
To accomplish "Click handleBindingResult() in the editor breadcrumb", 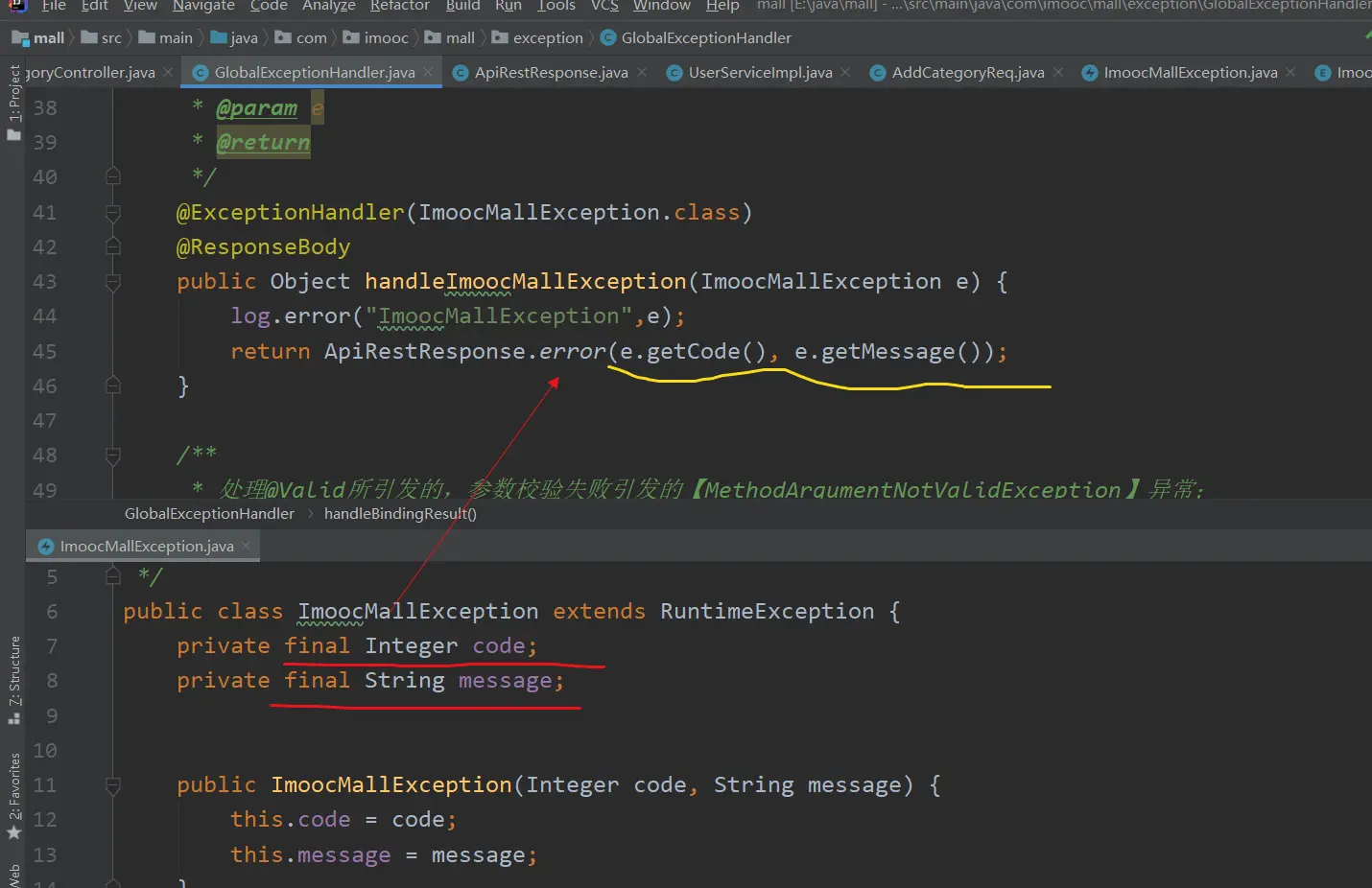I will pos(400,514).
